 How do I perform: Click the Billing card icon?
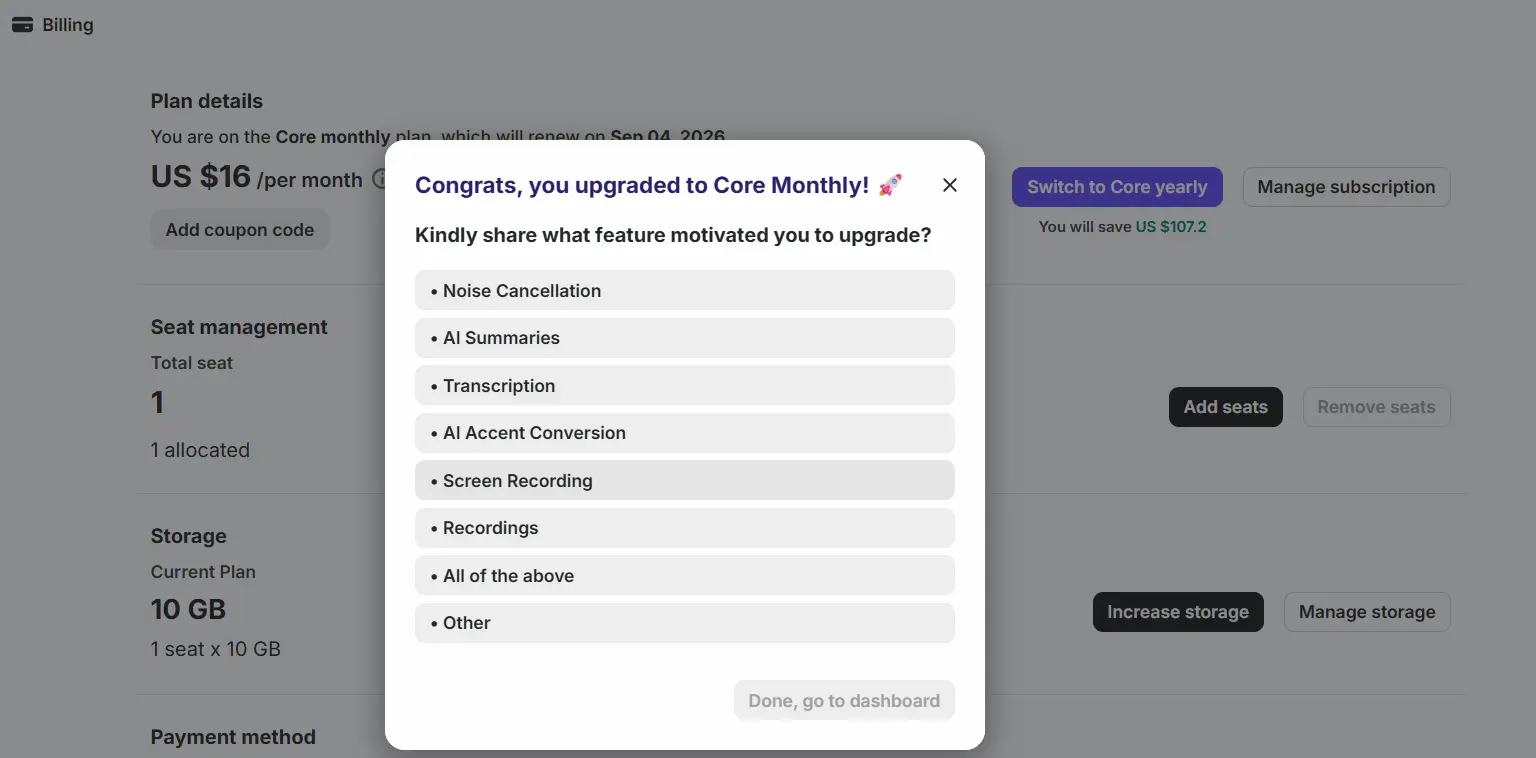pos(22,25)
